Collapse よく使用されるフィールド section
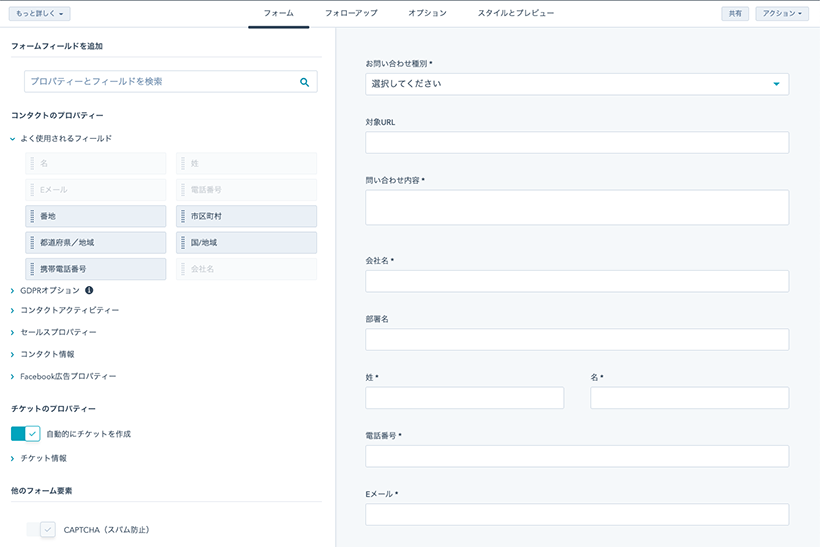The image size is (820, 547). click(13, 139)
